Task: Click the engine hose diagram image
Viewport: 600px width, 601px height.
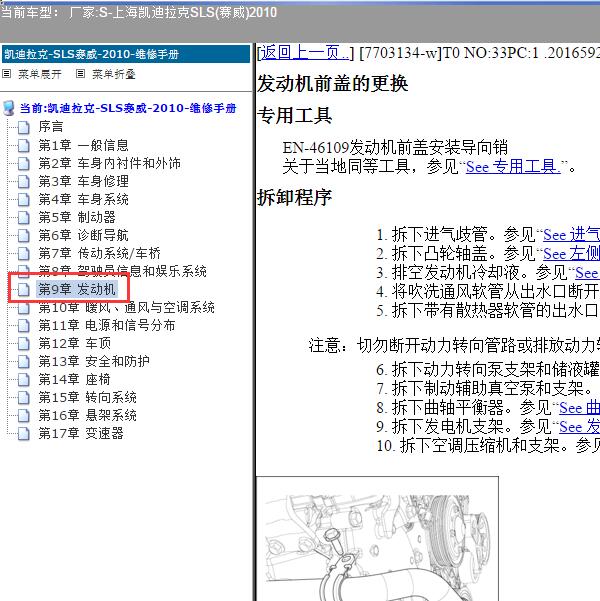Action: (377, 539)
